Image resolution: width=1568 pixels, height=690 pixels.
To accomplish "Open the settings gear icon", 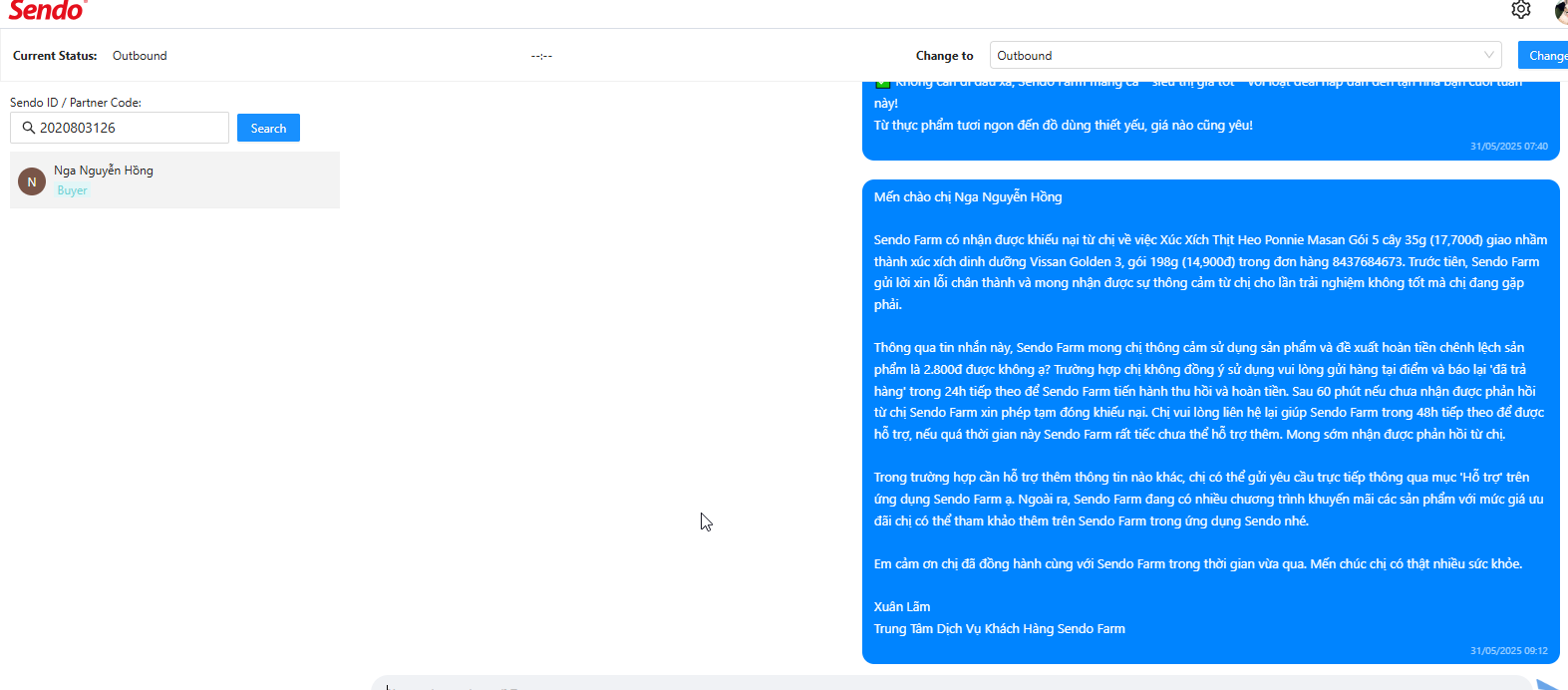I will (1520, 10).
